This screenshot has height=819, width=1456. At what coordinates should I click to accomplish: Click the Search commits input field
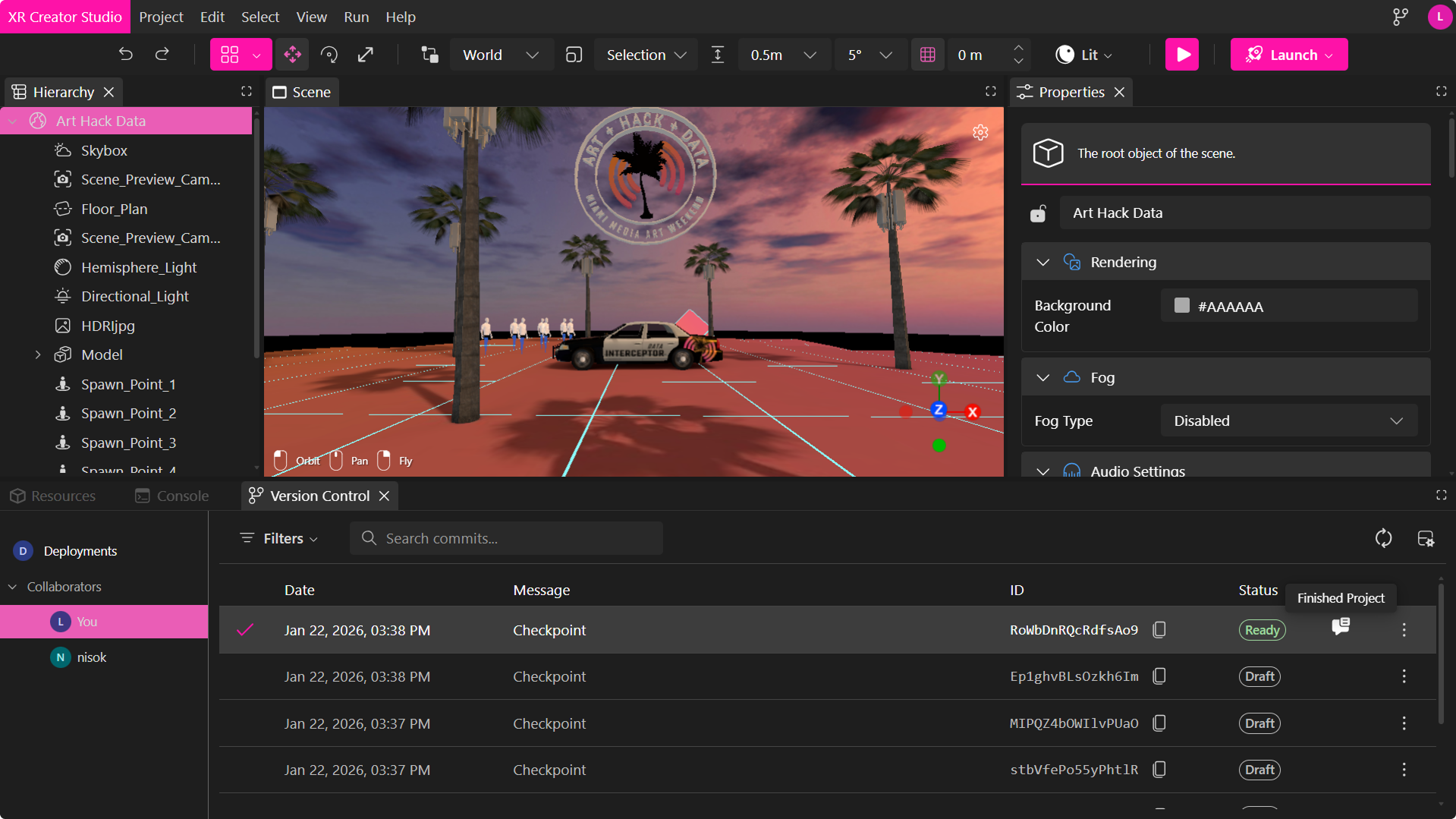[x=506, y=538]
